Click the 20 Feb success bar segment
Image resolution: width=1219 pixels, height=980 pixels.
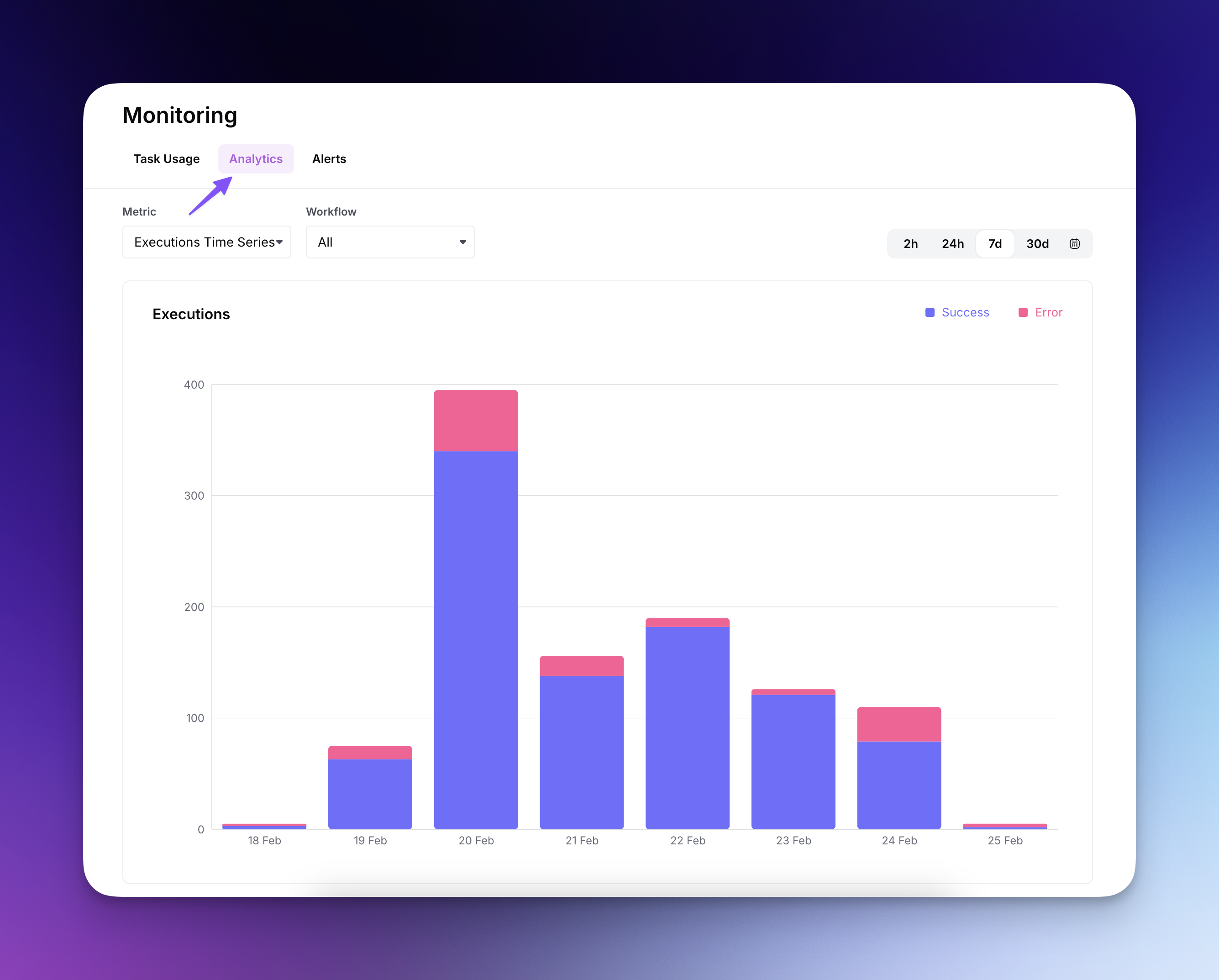pyautogui.click(x=475, y=639)
